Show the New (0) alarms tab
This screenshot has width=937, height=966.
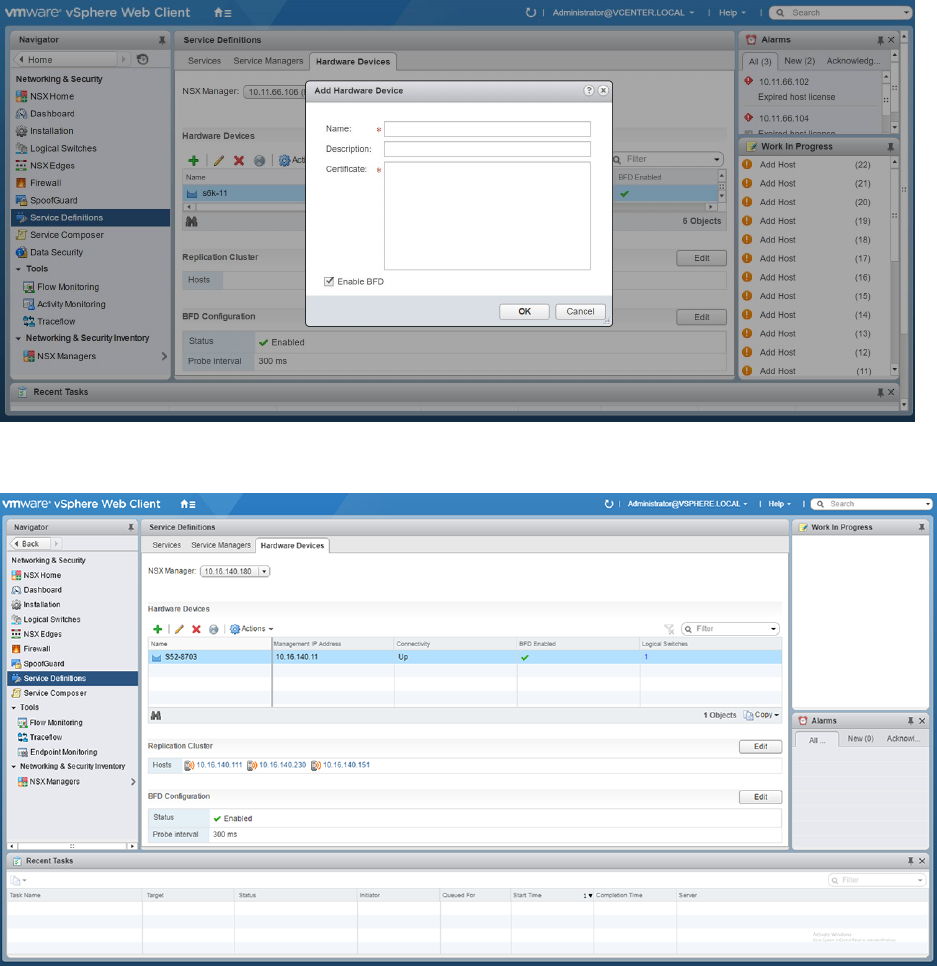point(860,739)
